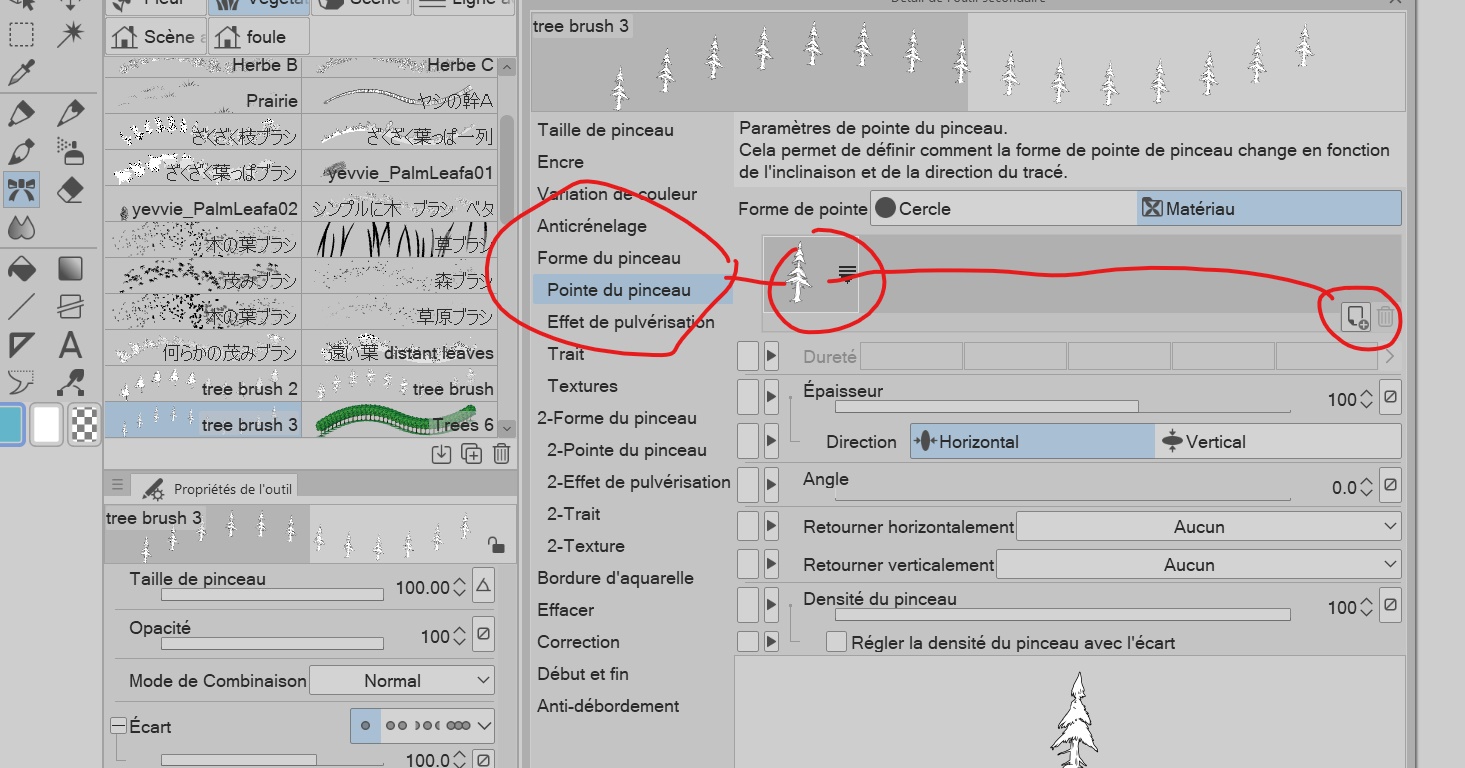Open the Bordure d'aquarelle category
Screen dimensions: 1465x768
coord(615,578)
